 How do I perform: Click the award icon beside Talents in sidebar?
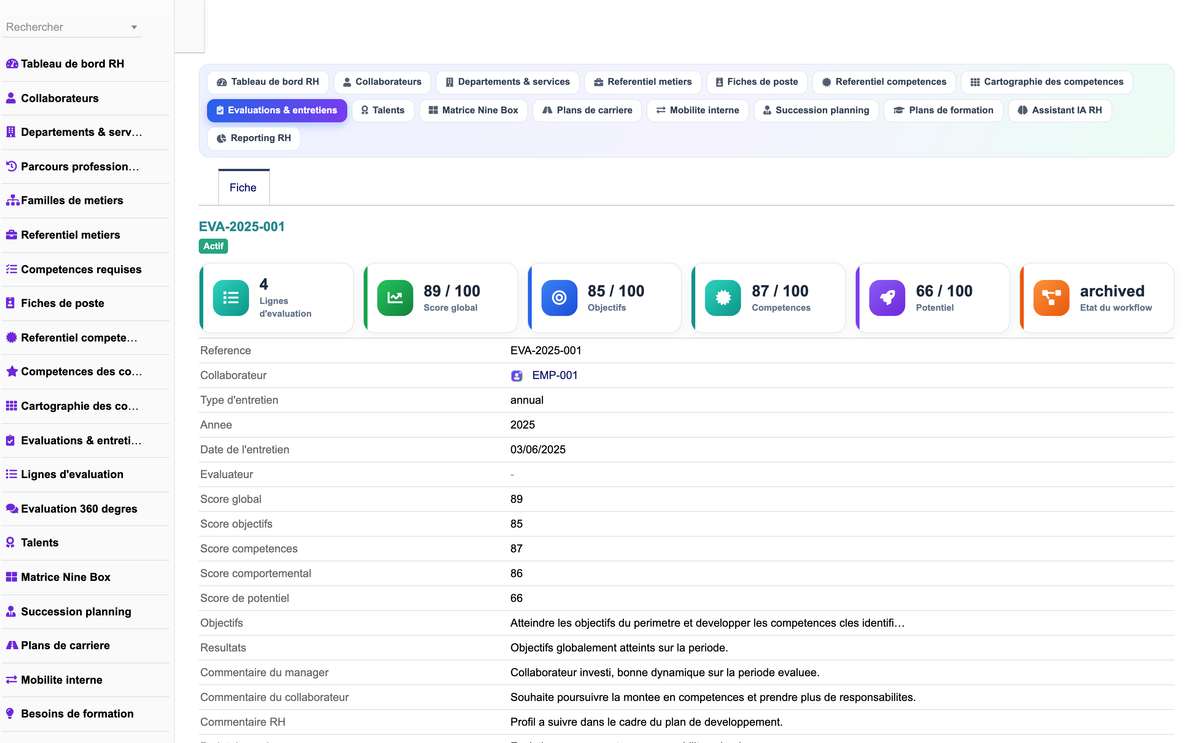click(x=12, y=543)
